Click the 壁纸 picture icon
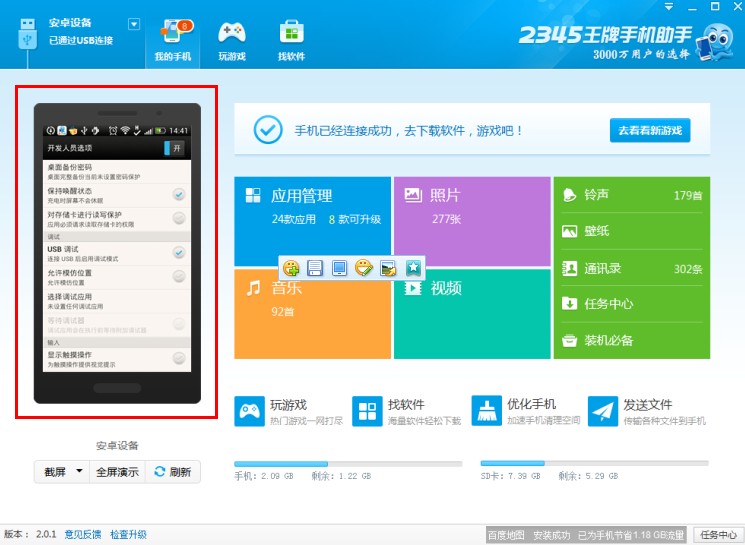745x545 pixels. [x=569, y=231]
